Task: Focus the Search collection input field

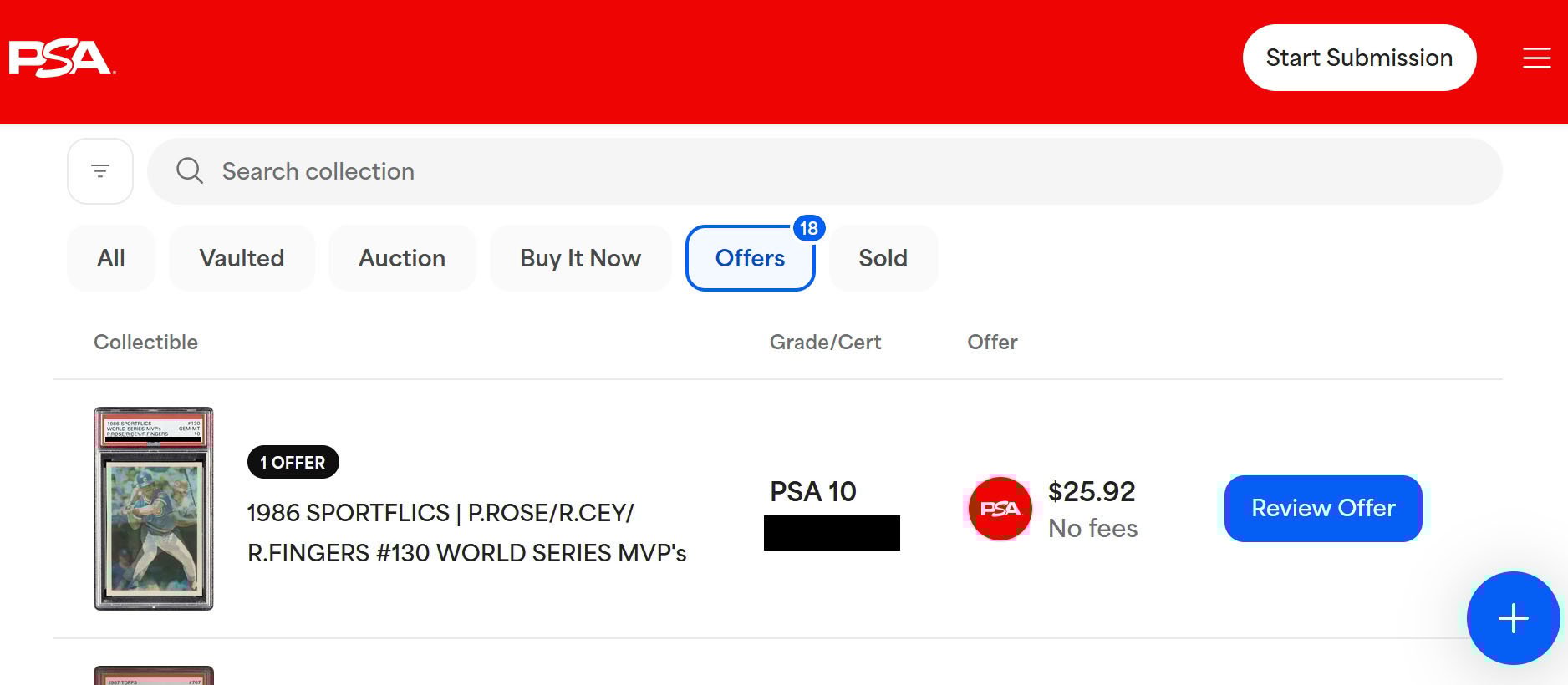Action: (825, 171)
